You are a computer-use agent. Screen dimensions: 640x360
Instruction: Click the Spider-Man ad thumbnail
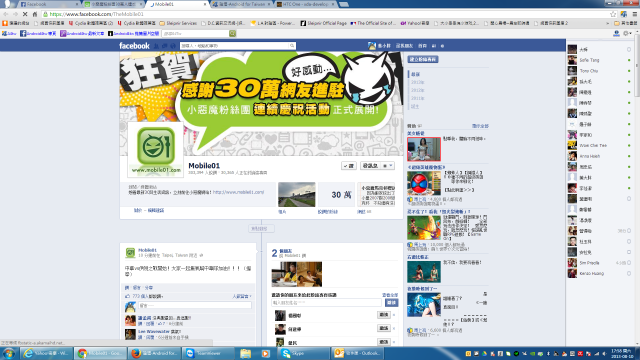pos(424,183)
